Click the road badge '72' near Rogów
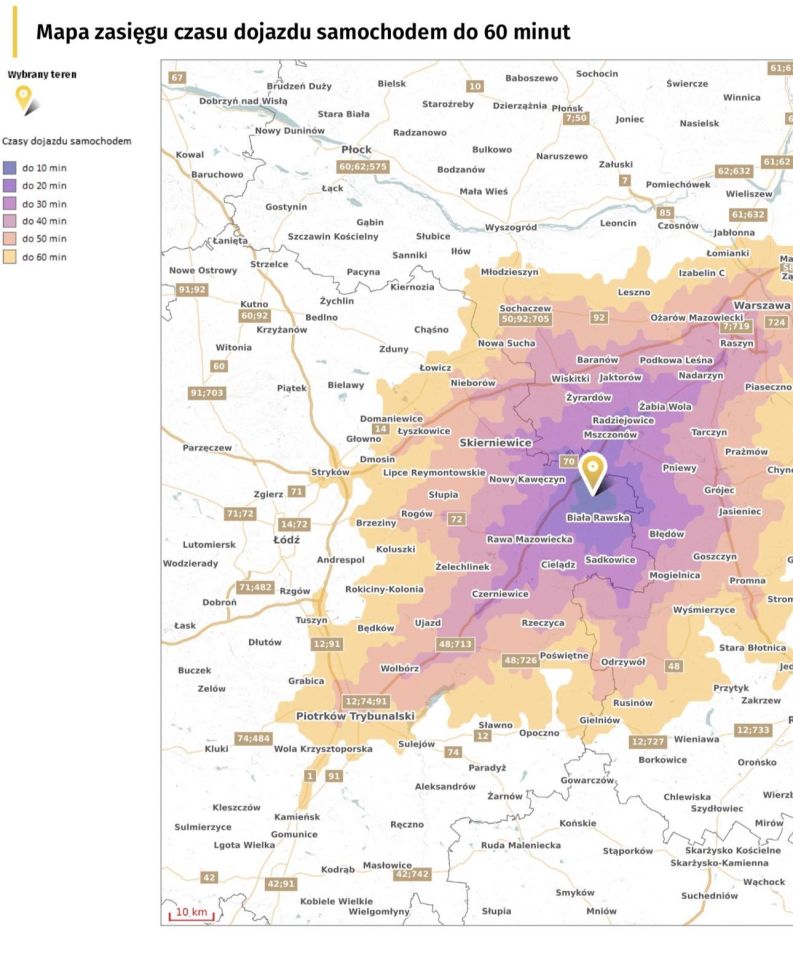The image size is (793, 960). [x=456, y=519]
